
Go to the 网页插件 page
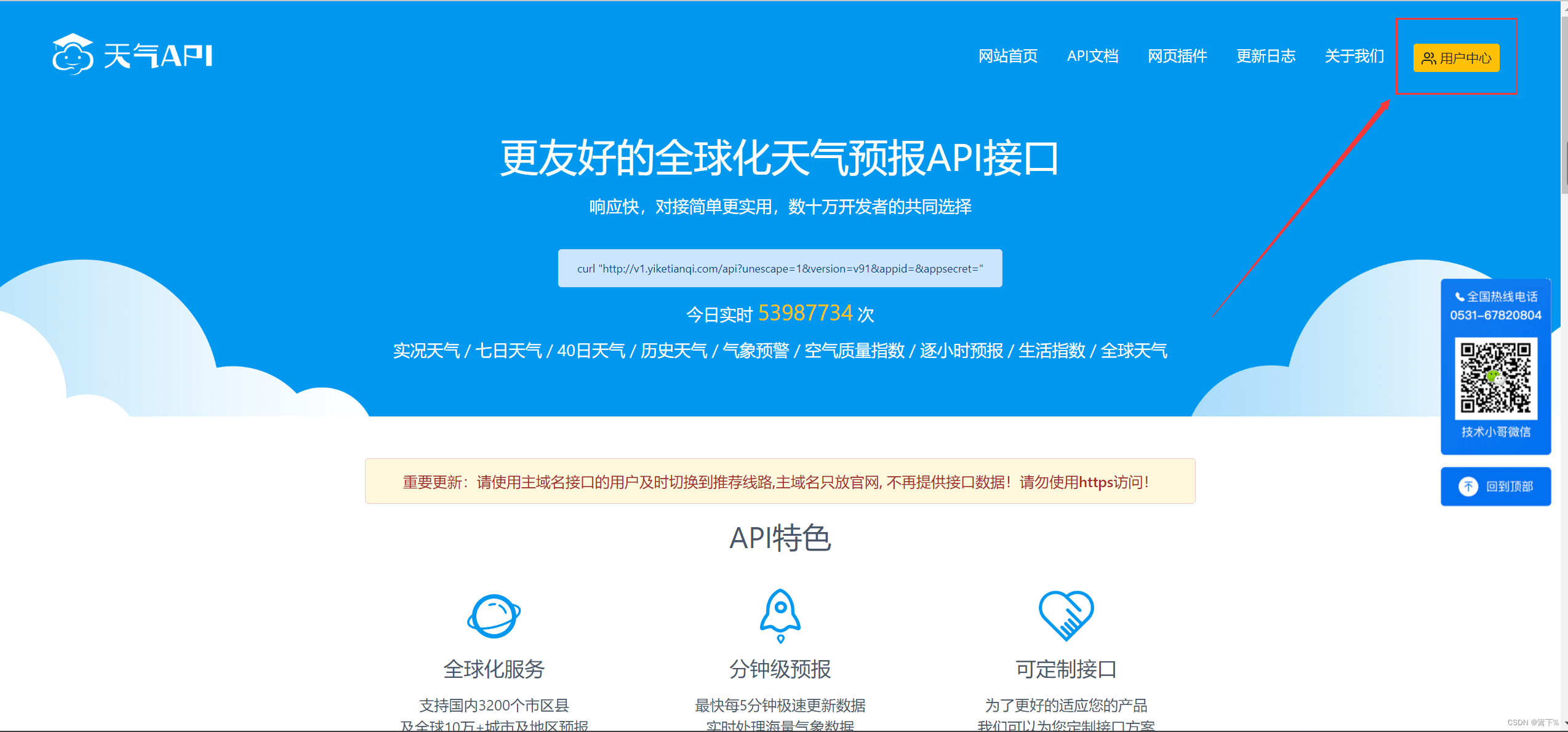coord(1177,56)
